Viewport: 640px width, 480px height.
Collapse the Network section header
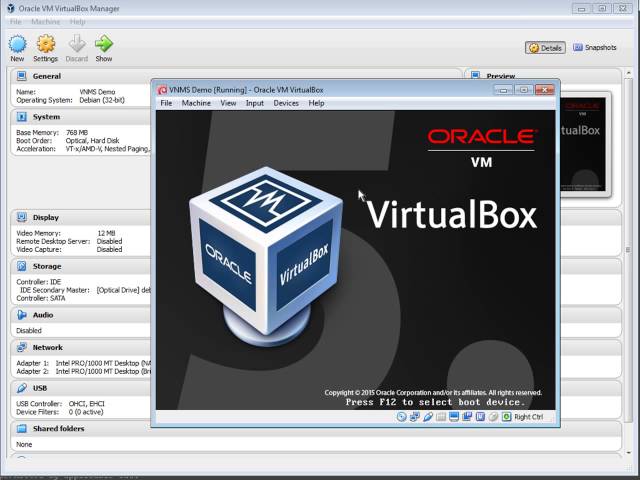tap(48, 347)
